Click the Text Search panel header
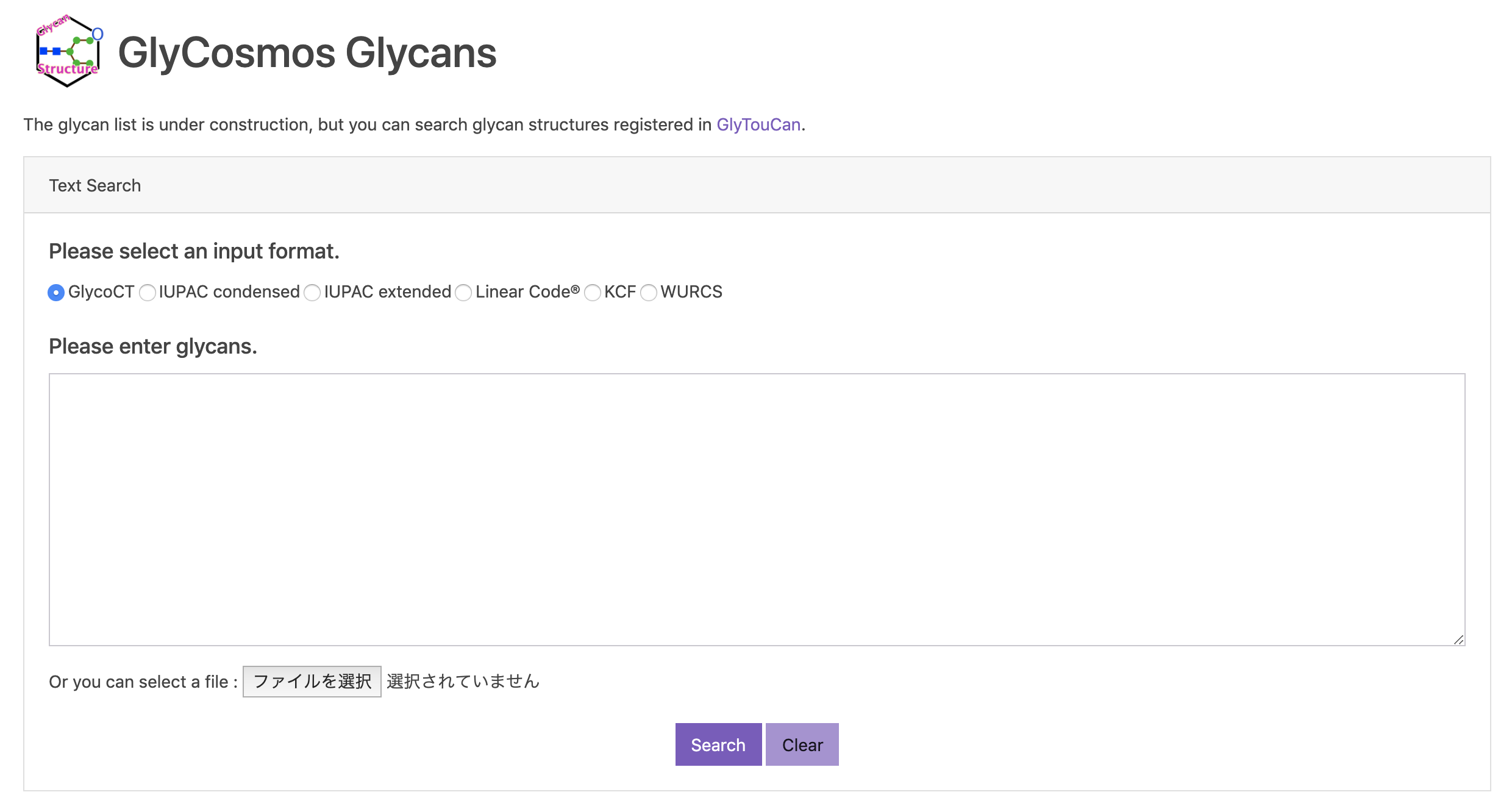 [x=757, y=185]
